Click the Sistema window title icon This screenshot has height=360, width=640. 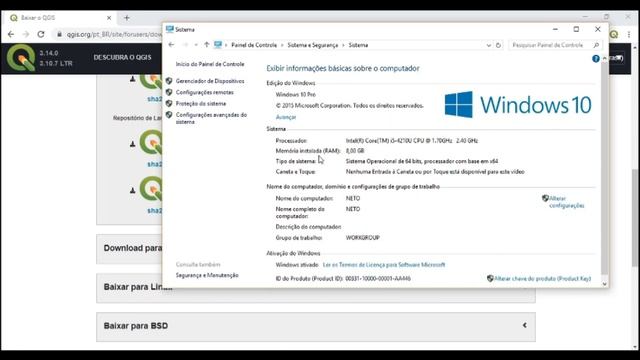[170, 29]
